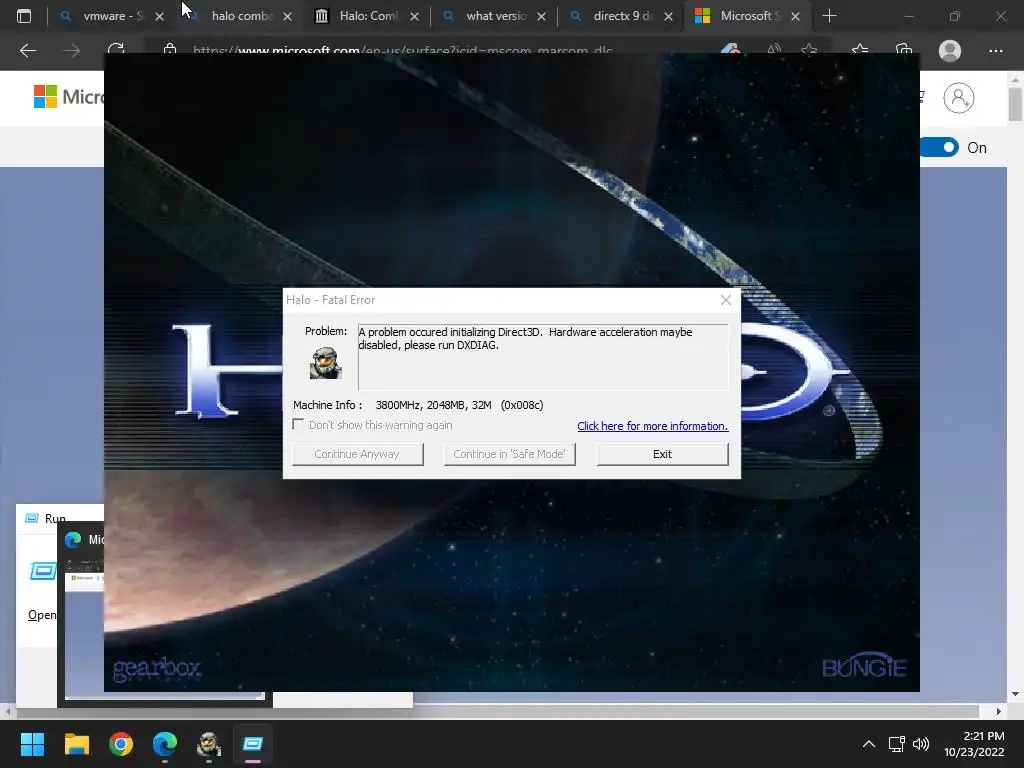The height and width of the screenshot is (768, 1024).
Task: Show hidden system tray icons
Action: [869, 744]
